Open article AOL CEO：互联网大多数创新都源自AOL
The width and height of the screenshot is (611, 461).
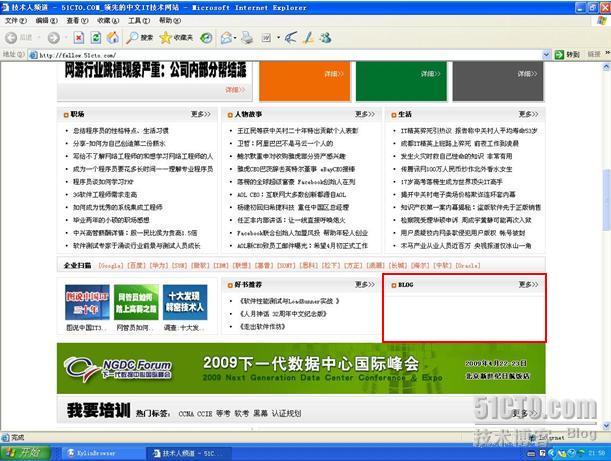tap(291, 194)
